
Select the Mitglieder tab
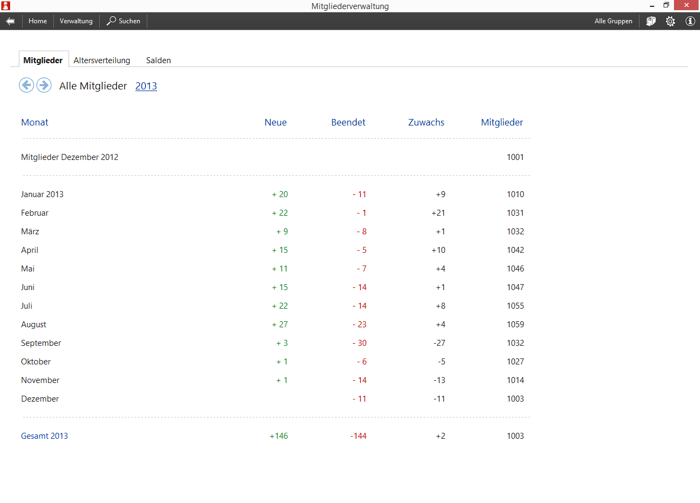(x=43, y=60)
